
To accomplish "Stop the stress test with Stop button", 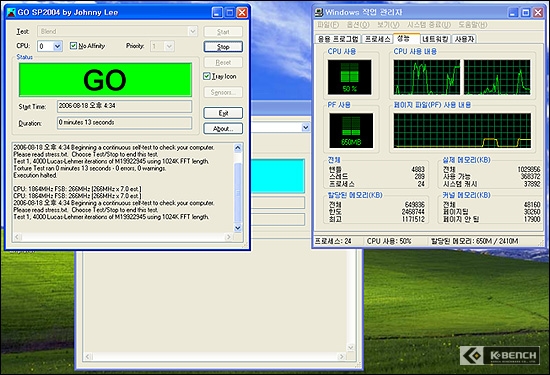I will pos(223,47).
